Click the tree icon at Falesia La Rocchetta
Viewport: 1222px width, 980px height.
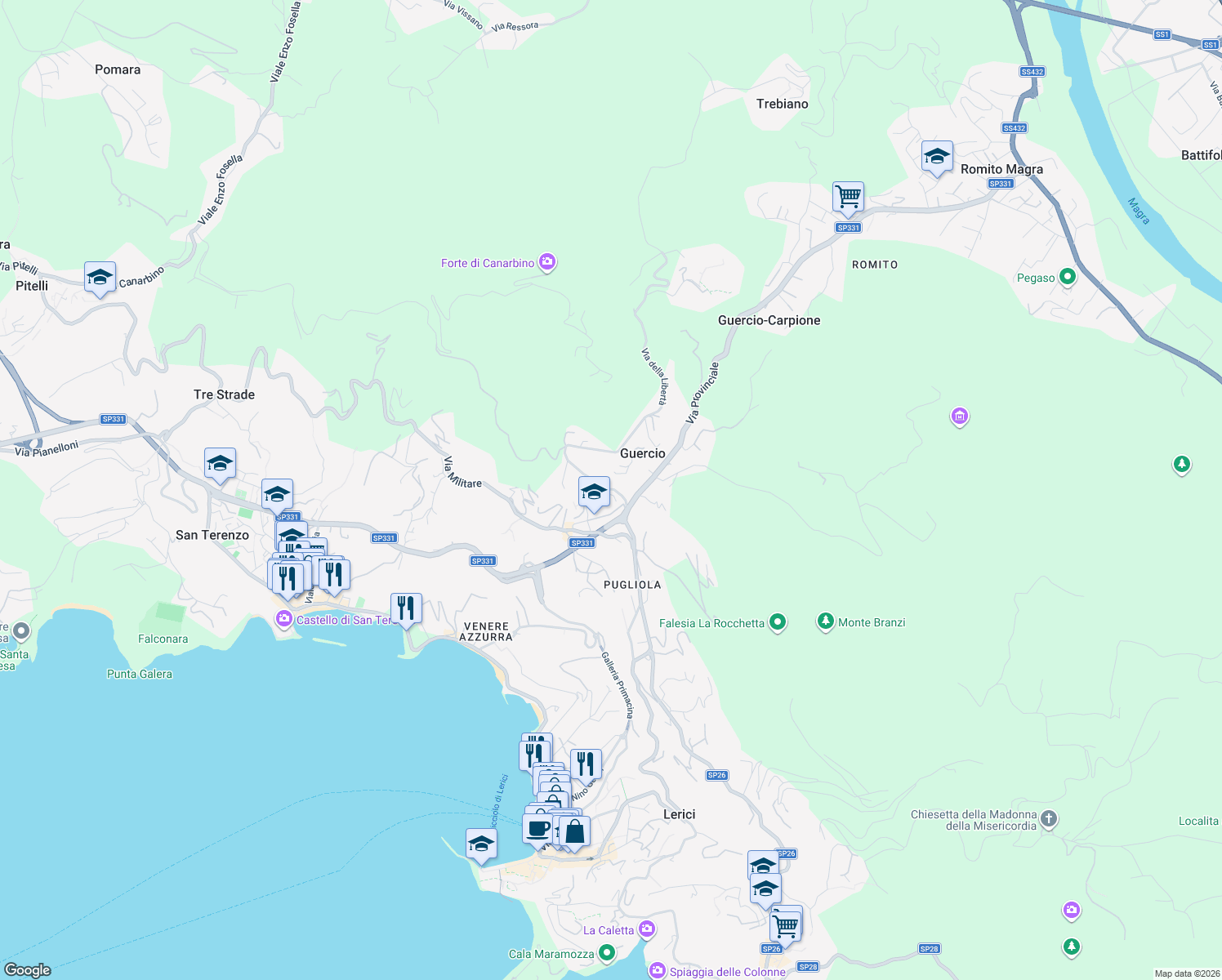click(x=777, y=621)
